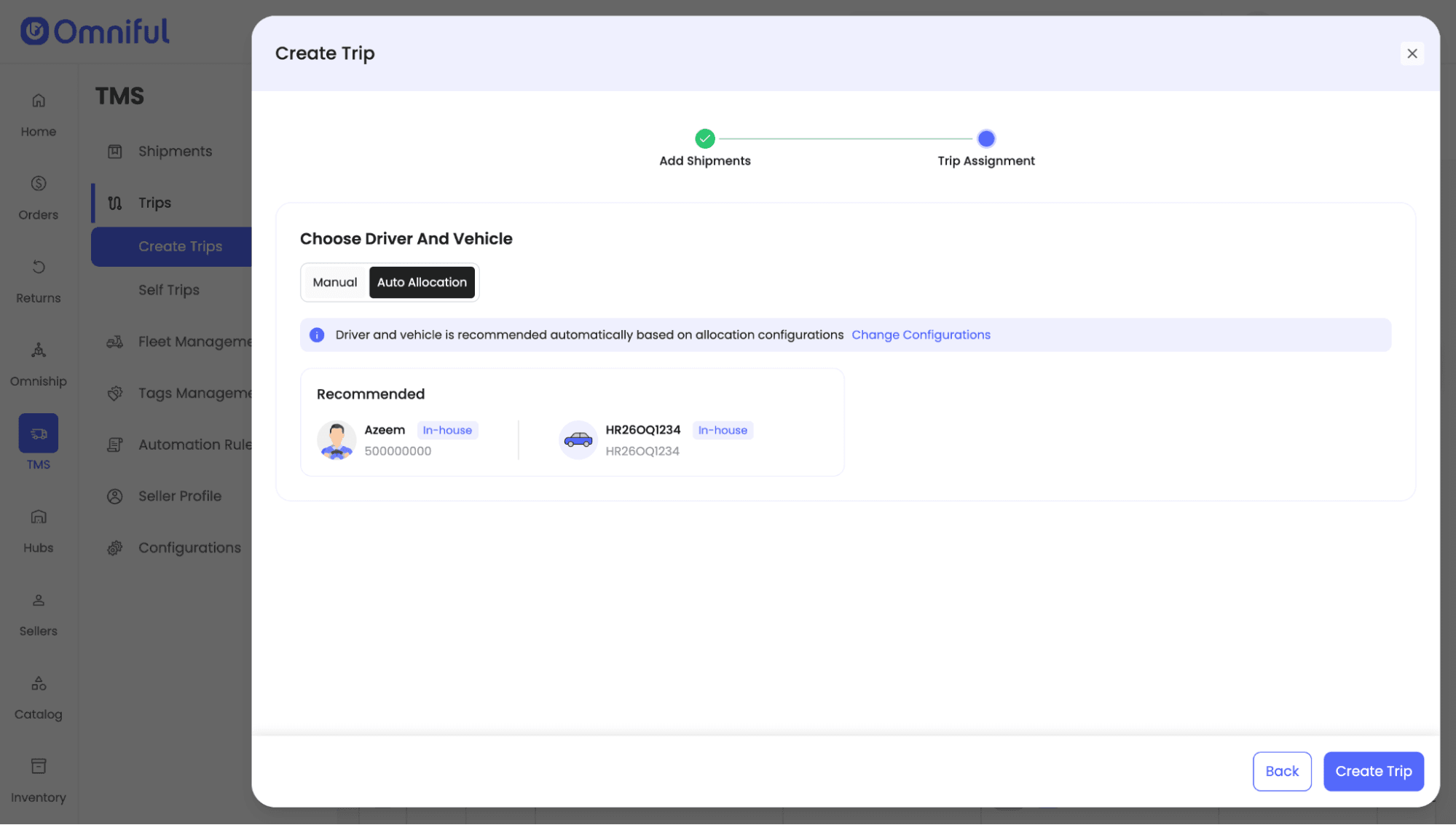Open Inventory from the left rail
This screenshot has width=1456, height=825.
tap(39, 767)
